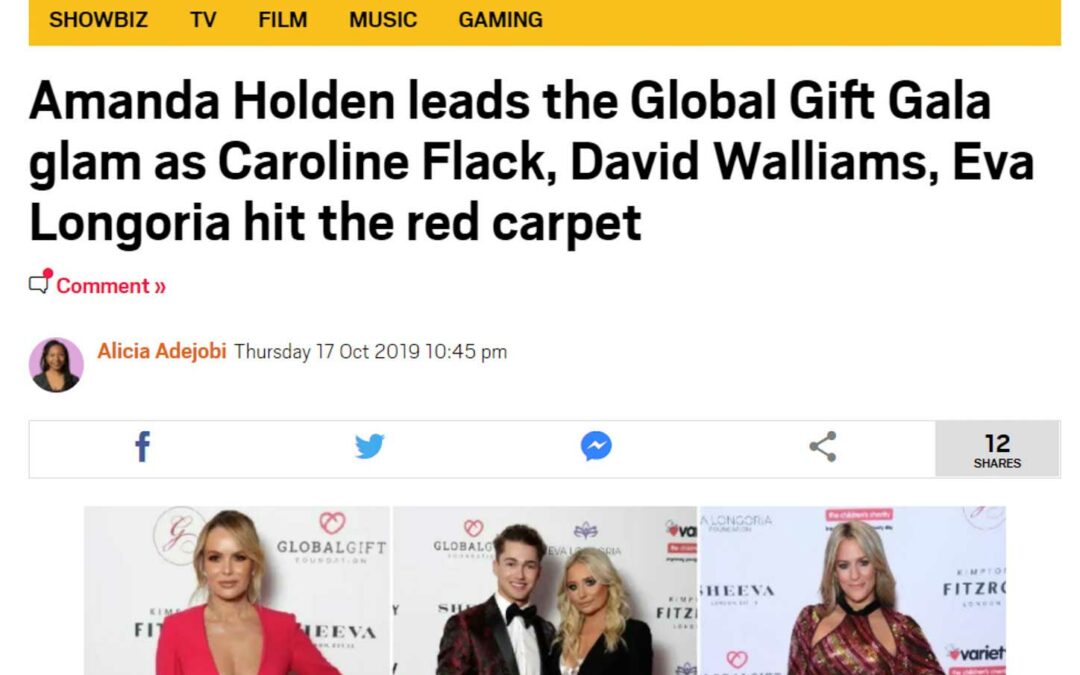Open the red dress photo

(237, 591)
